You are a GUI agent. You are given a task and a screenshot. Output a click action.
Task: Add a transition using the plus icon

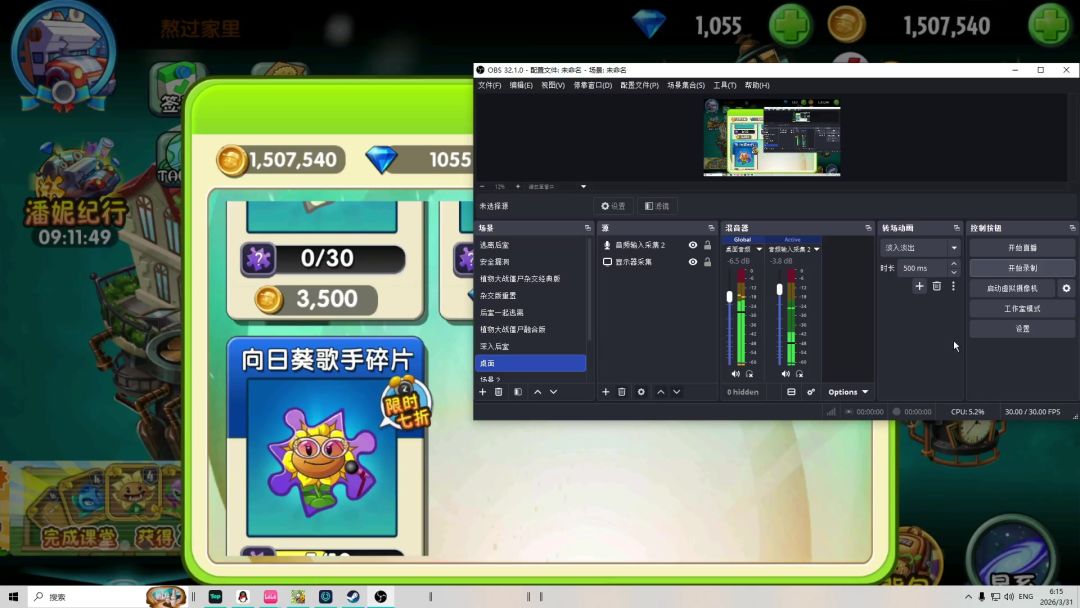(920, 286)
